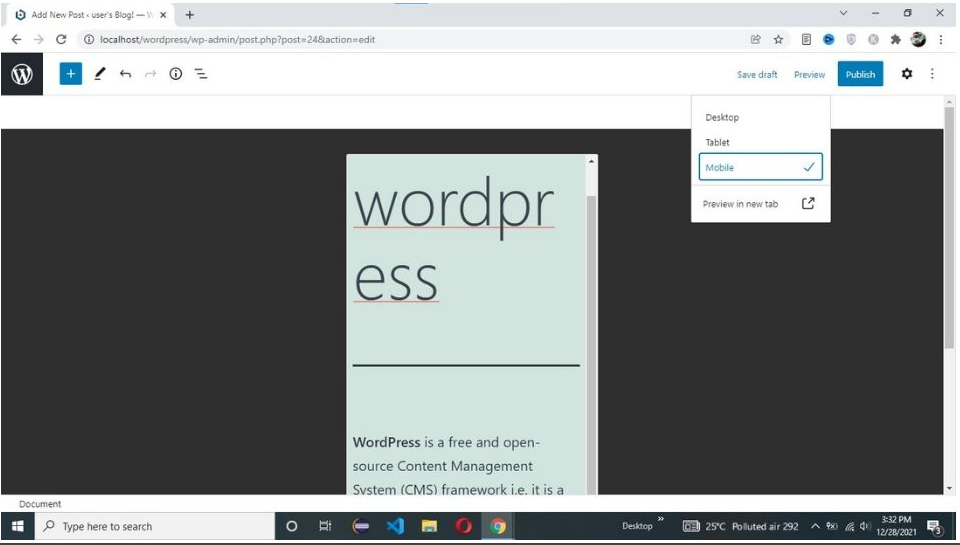Select the checked Mobile preview option

pyautogui.click(x=760, y=167)
